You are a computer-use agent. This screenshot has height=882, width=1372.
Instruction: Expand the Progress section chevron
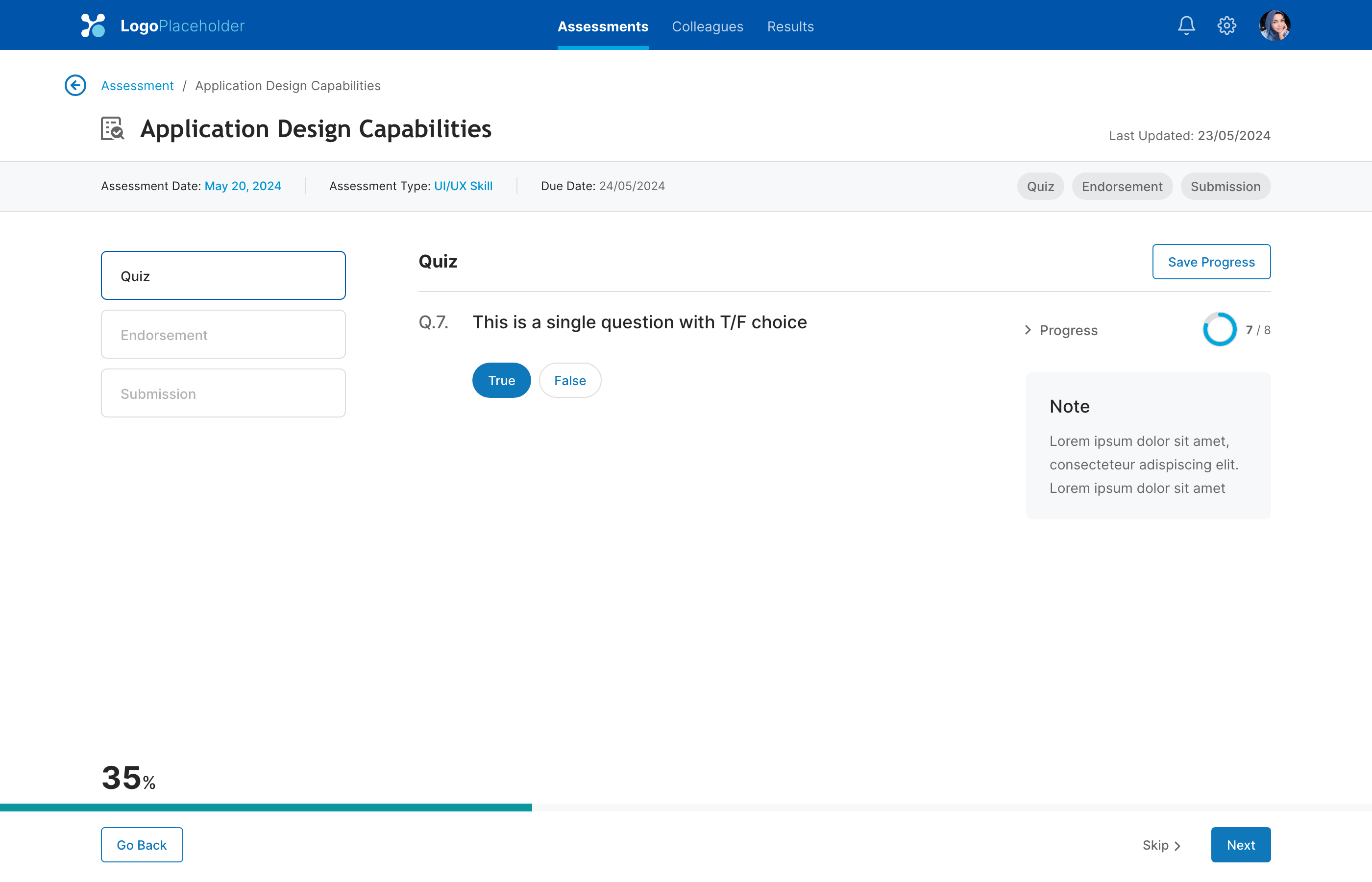pos(1028,330)
